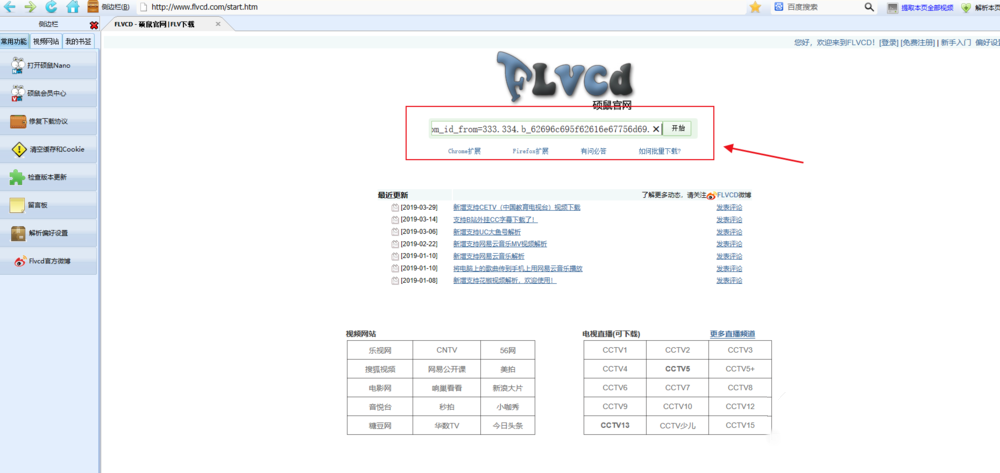Click 修复下载协议 sidebar item
1000x473 pixels.
(48, 121)
